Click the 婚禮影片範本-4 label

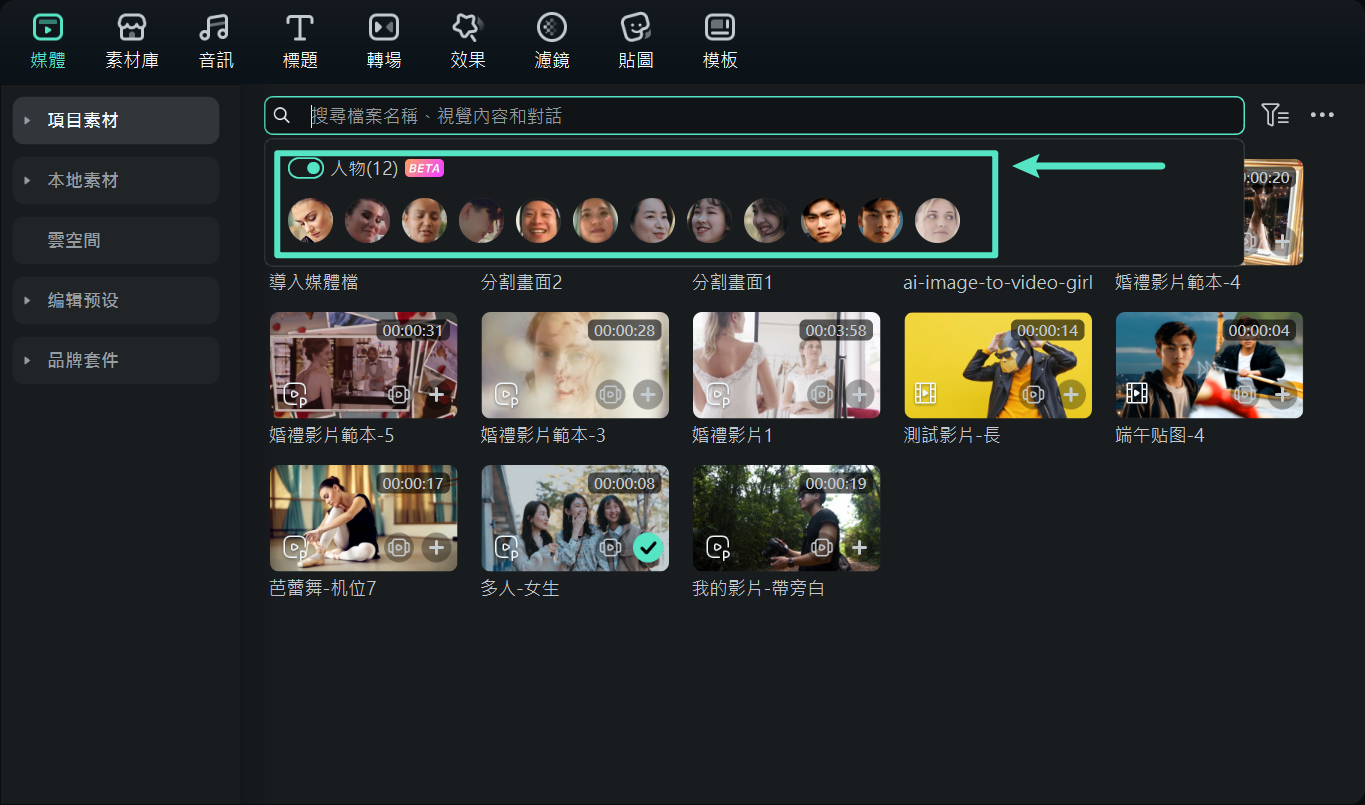[x=1178, y=283]
